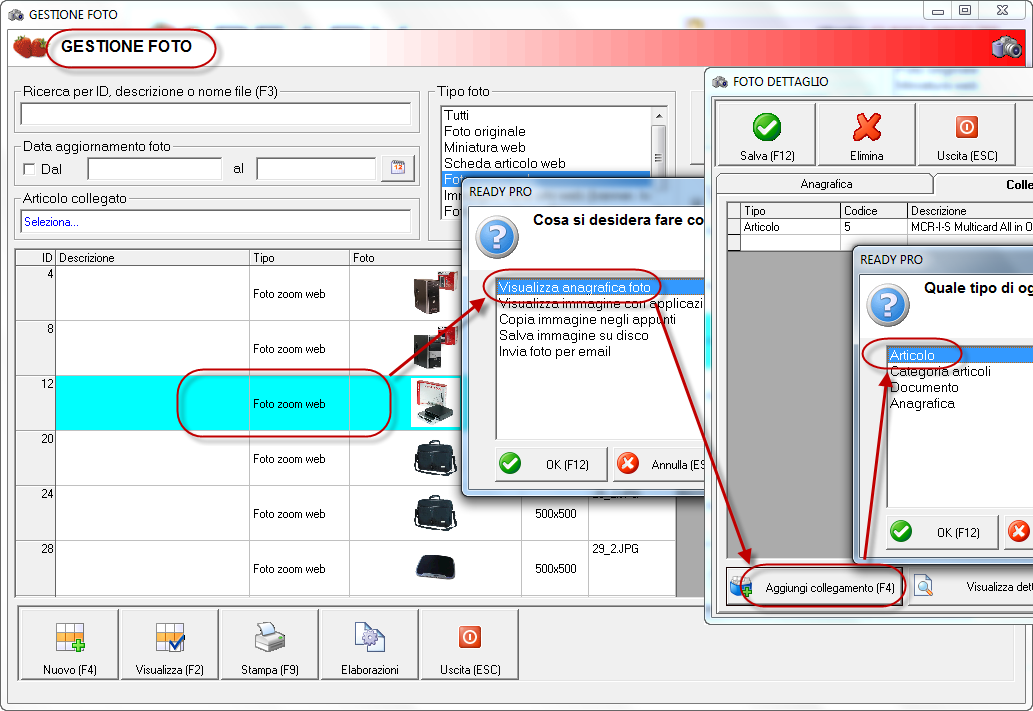
Task: Confirm object type with OK (F12)
Action: pyautogui.click(x=942, y=532)
